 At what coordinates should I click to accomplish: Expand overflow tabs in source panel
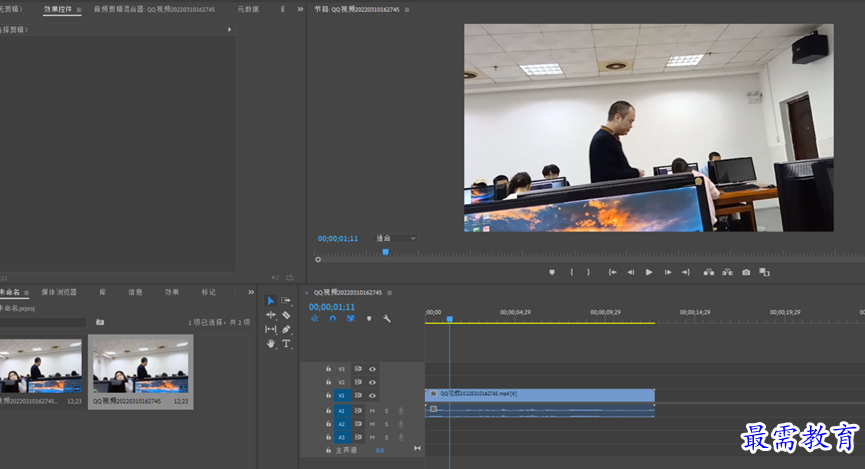[300, 9]
